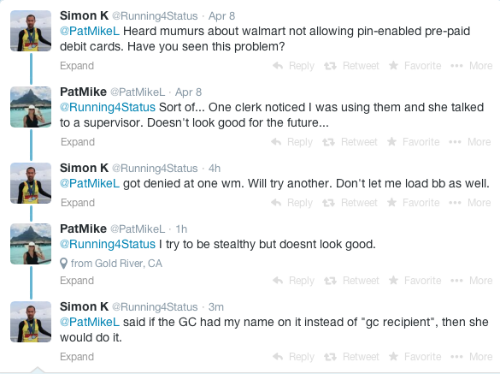Reply to Simon K's Apr 8 tweet

point(293,66)
